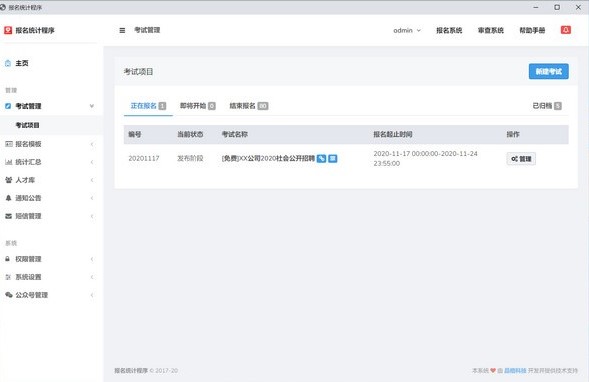Click the 考试管理 breadcrumb title
Viewport: 589px width, 382px height.
[x=147, y=30]
